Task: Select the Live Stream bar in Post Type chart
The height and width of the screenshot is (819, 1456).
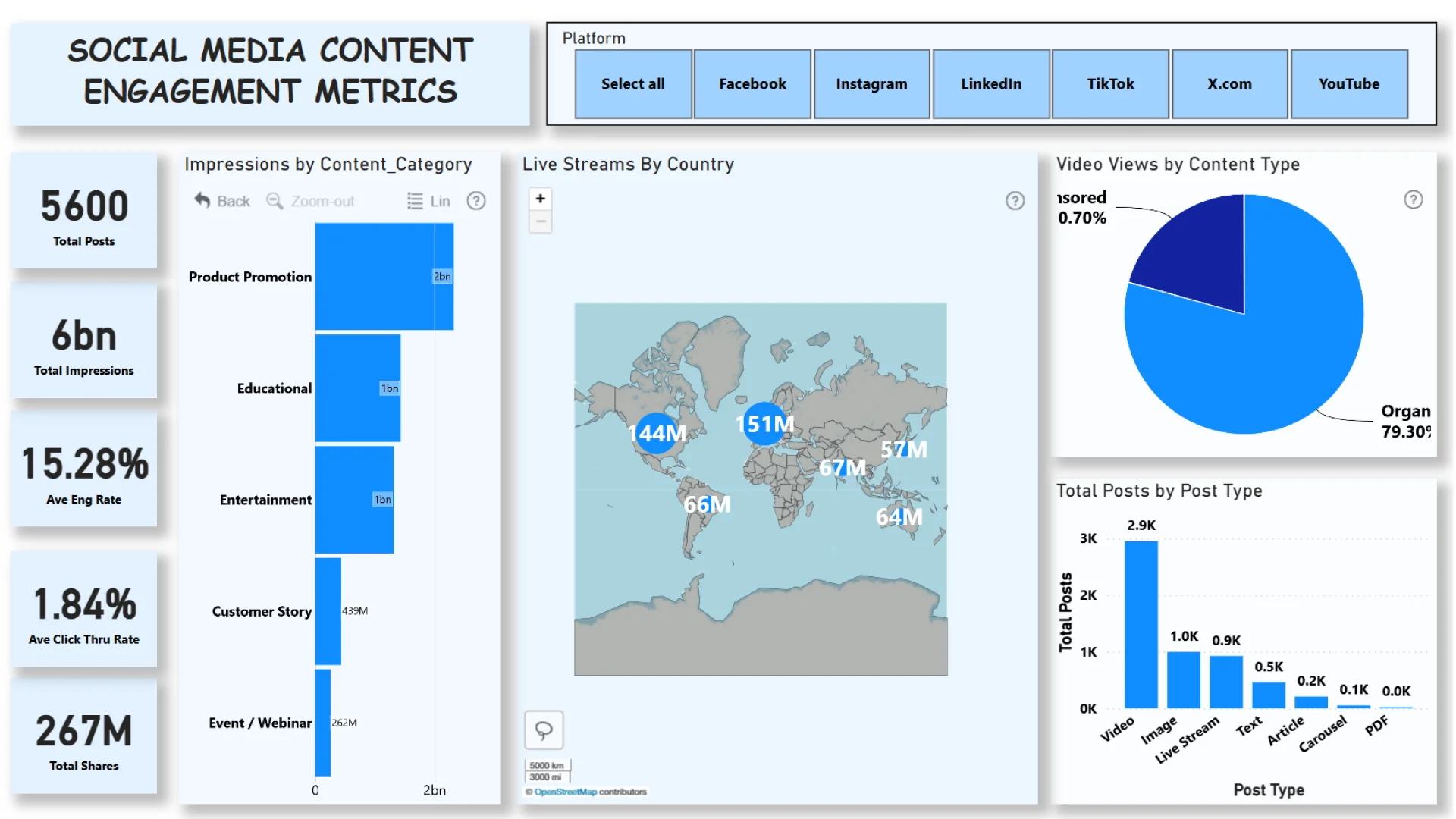Action: tap(1226, 682)
